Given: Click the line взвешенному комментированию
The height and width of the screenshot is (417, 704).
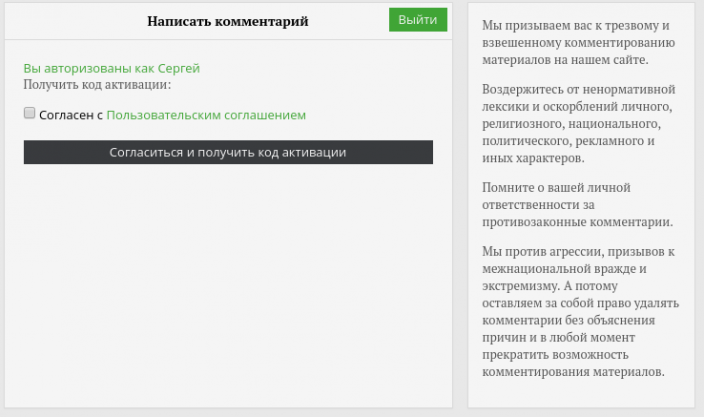Looking at the screenshot, I should click(x=578, y=42).
